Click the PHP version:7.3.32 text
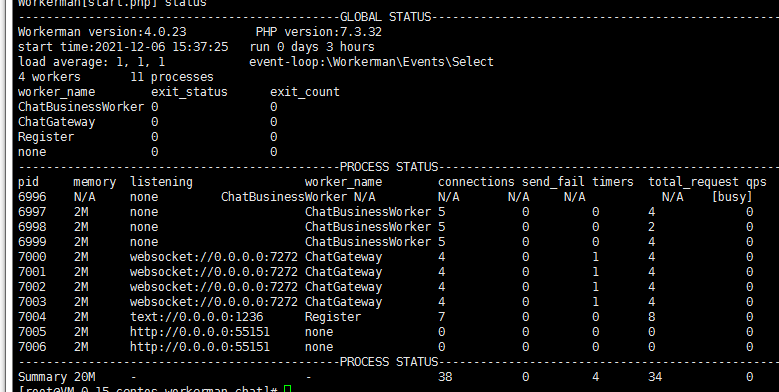 (x=318, y=32)
